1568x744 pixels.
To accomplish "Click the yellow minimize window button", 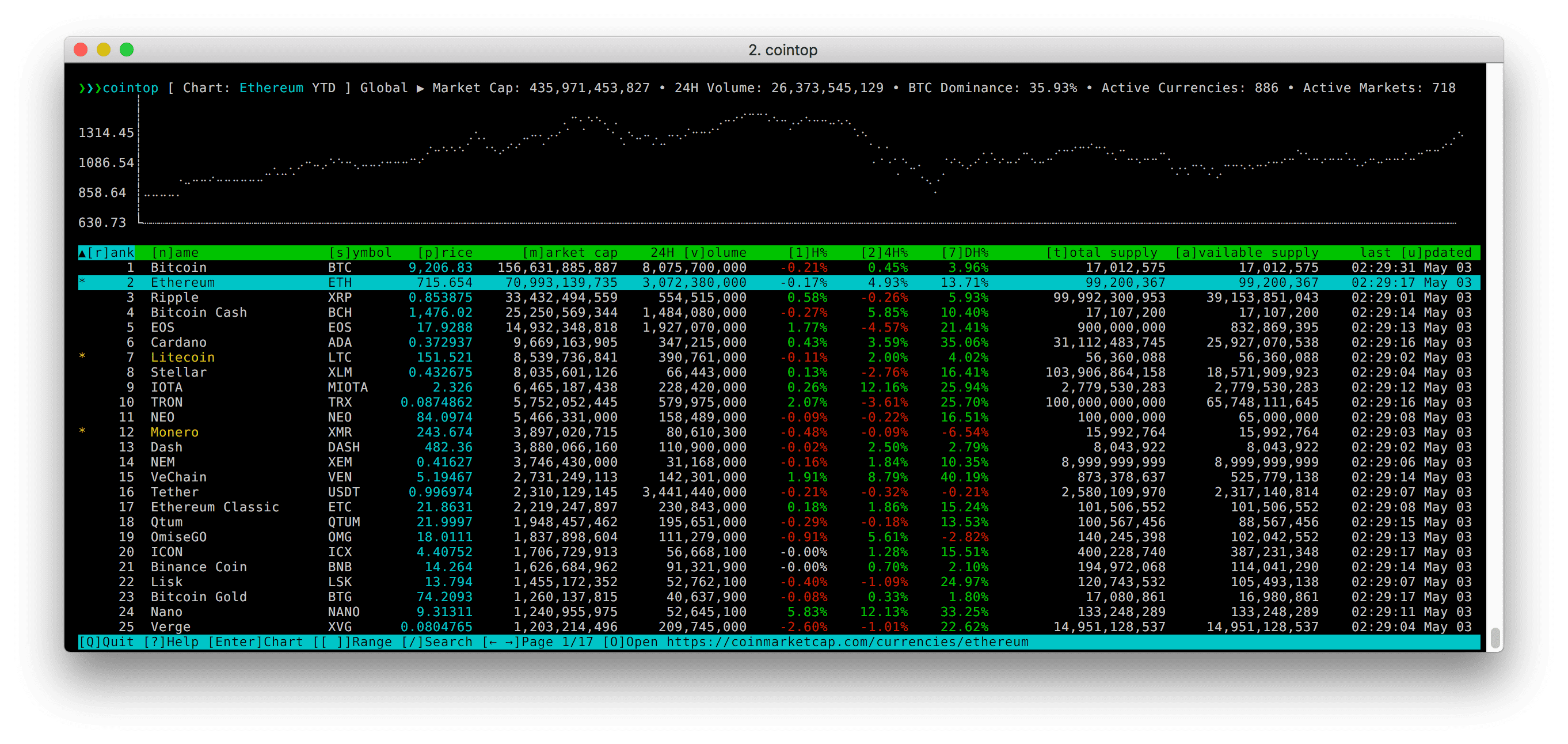I will (x=104, y=50).
